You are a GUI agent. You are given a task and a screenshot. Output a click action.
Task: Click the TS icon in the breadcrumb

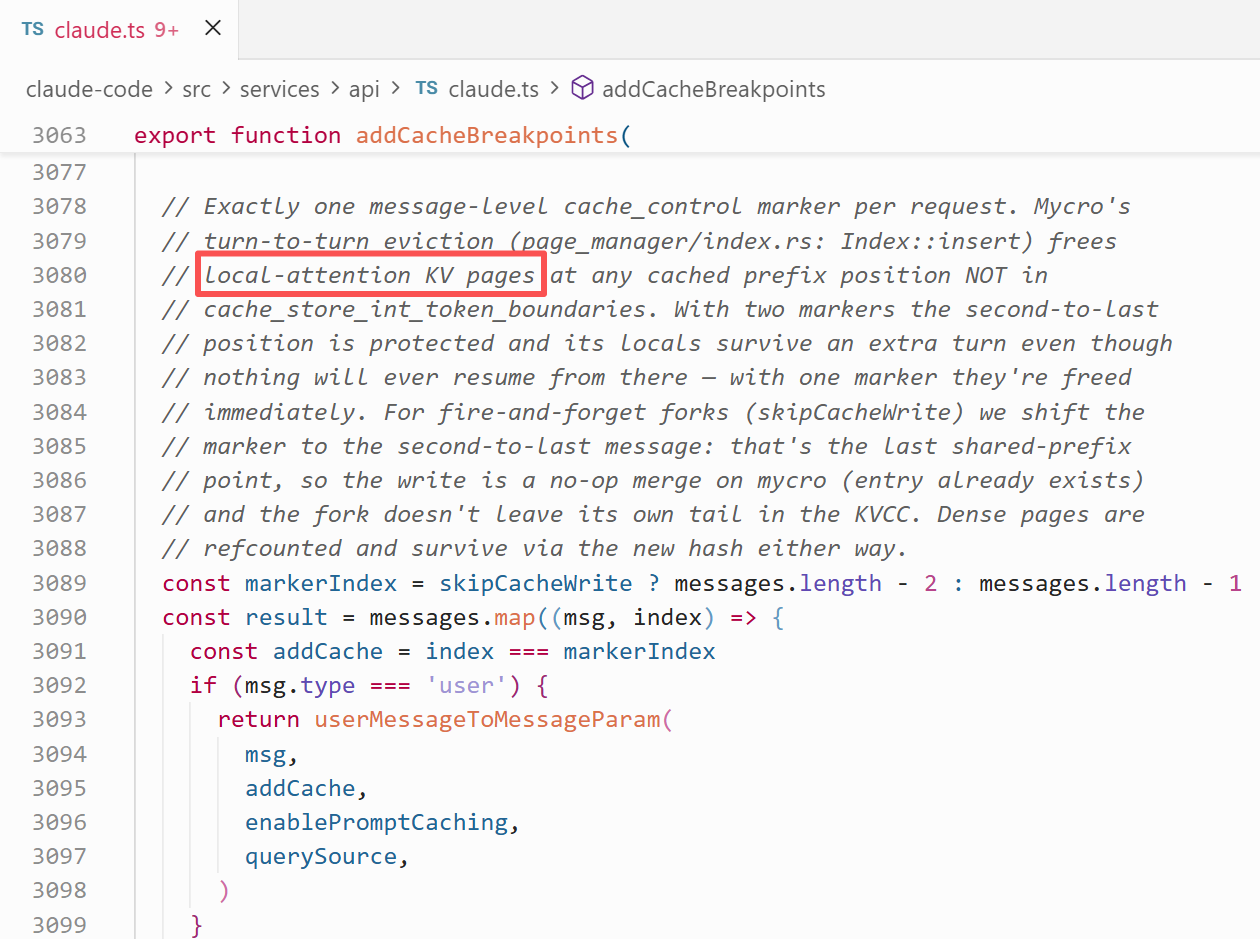click(427, 88)
